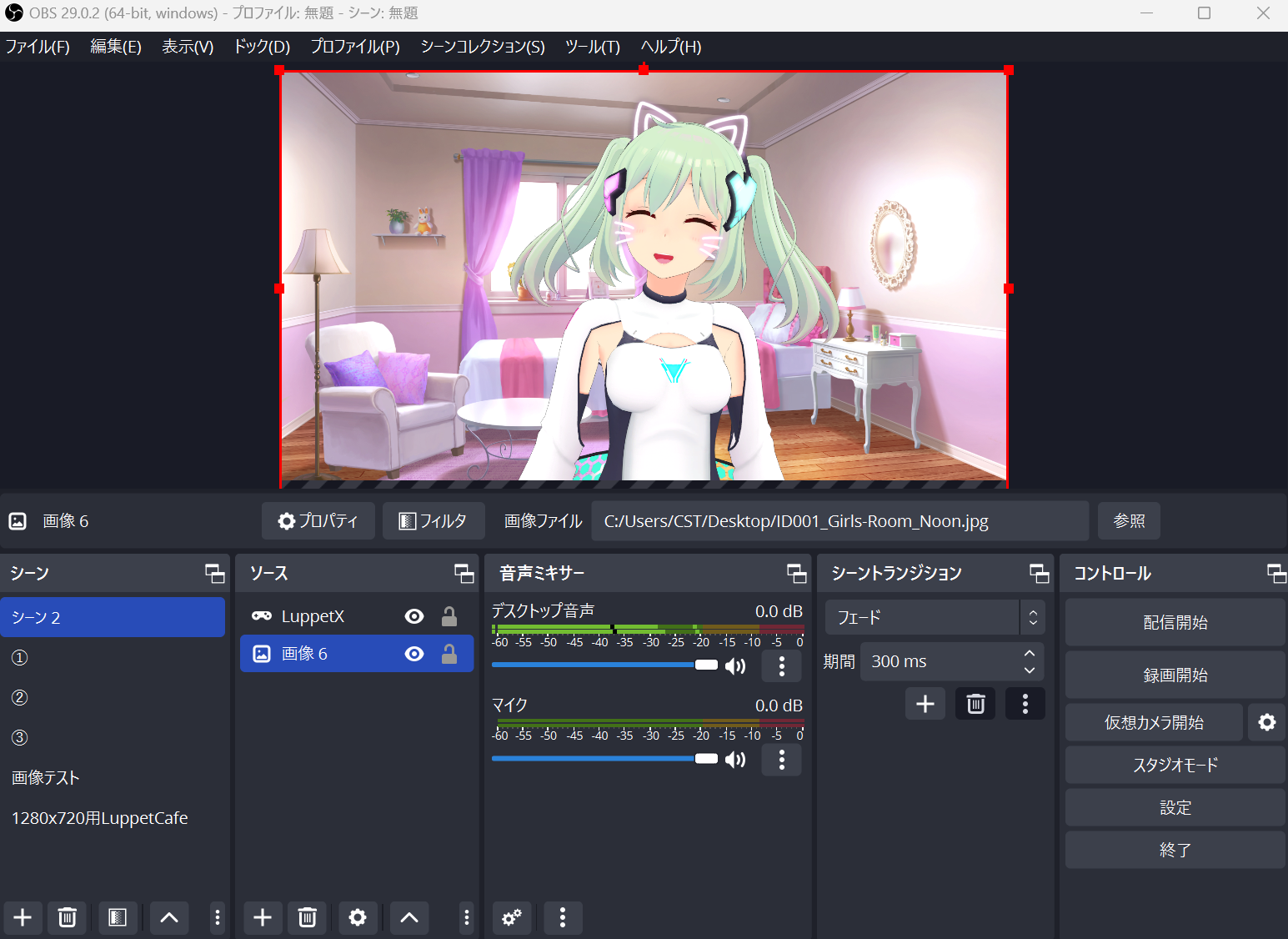Image resolution: width=1288 pixels, height=939 pixels.
Task: Open virtual camera settings gear icon
Action: [1266, 722]
